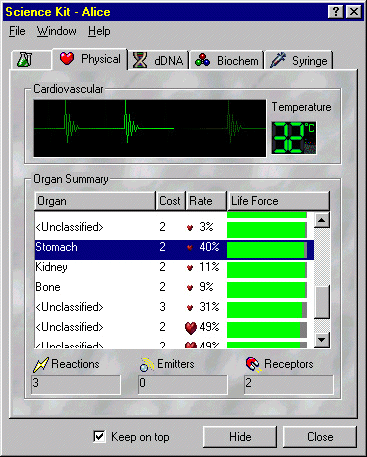367x457 pixels.
Task: Sort by the Organ column header
Action: [95, 201]
